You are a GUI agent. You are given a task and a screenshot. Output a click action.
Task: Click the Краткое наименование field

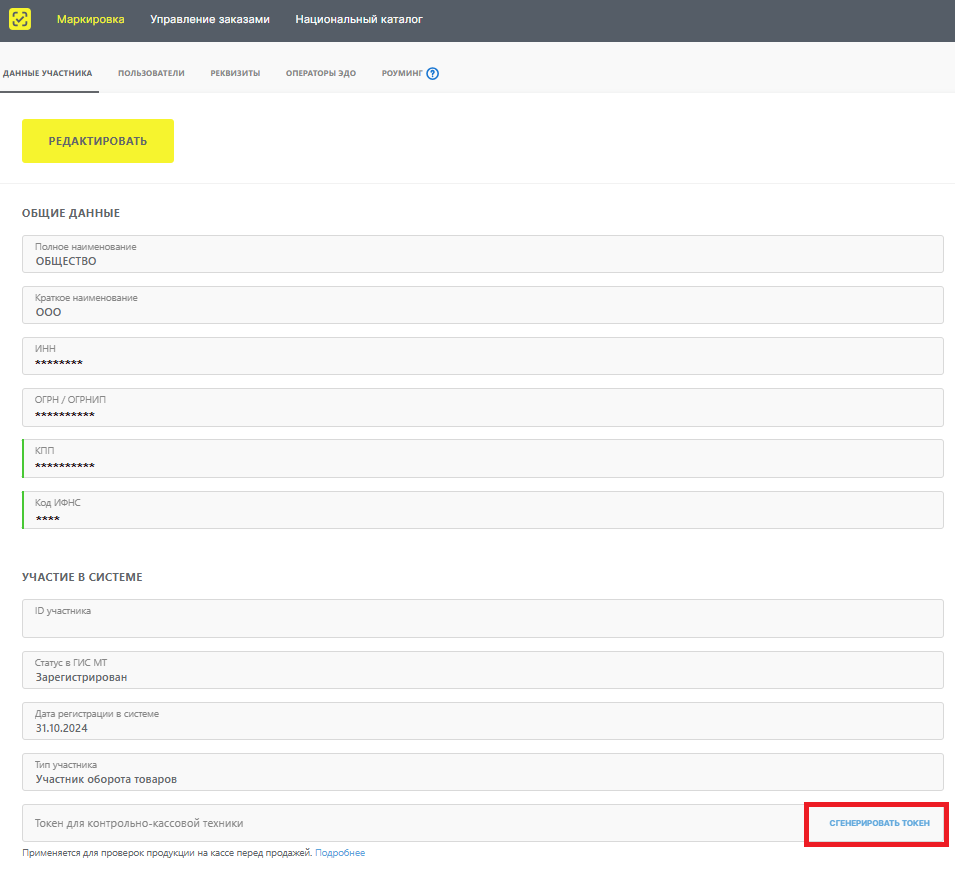point(482,305)
